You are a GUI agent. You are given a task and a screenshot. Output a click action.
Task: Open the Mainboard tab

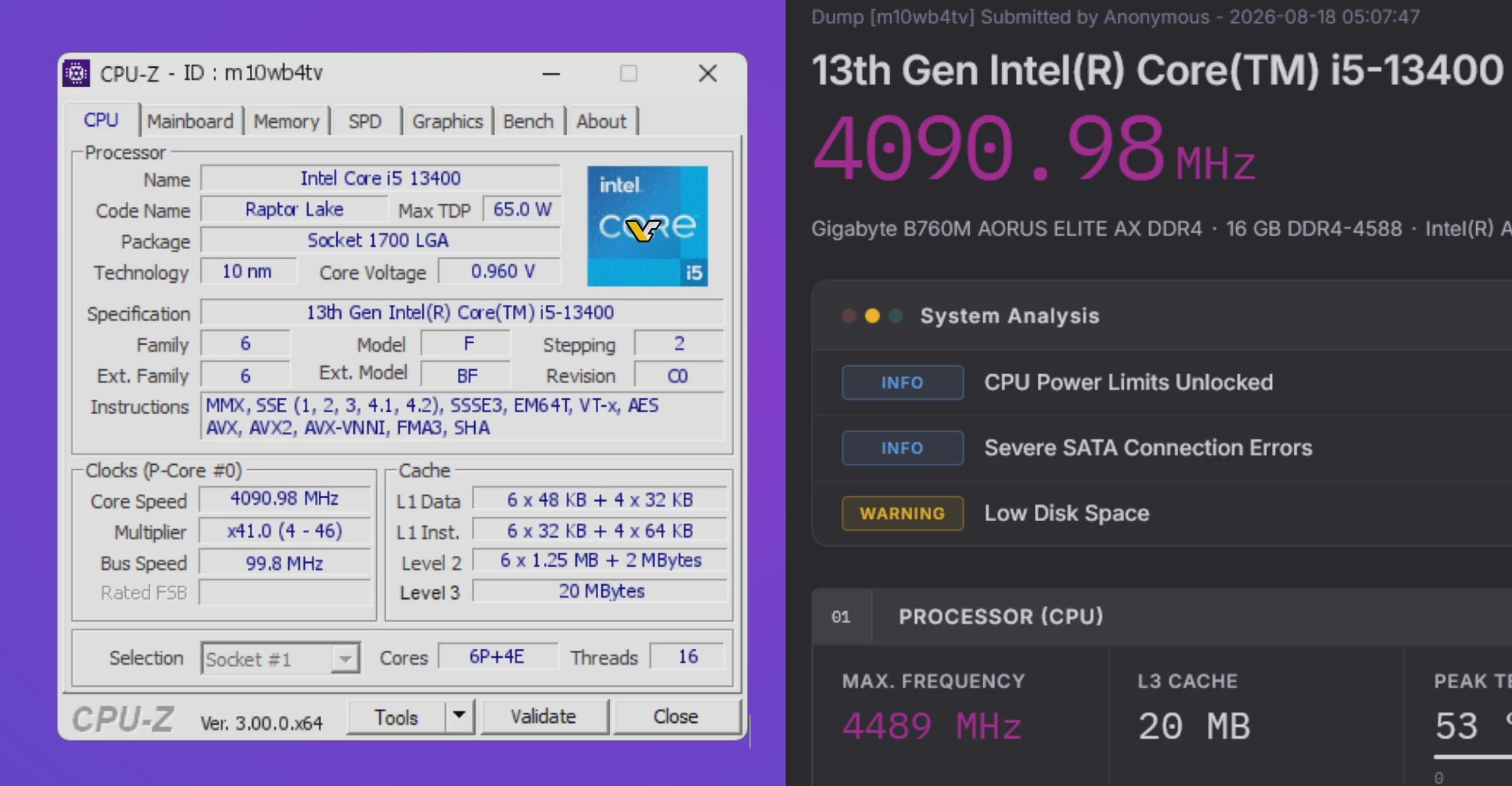pyautogui.click(x=191, y=121)
